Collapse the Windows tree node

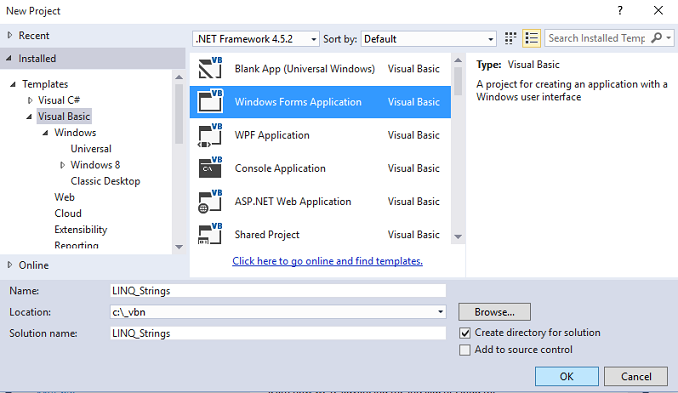[45, 133]
